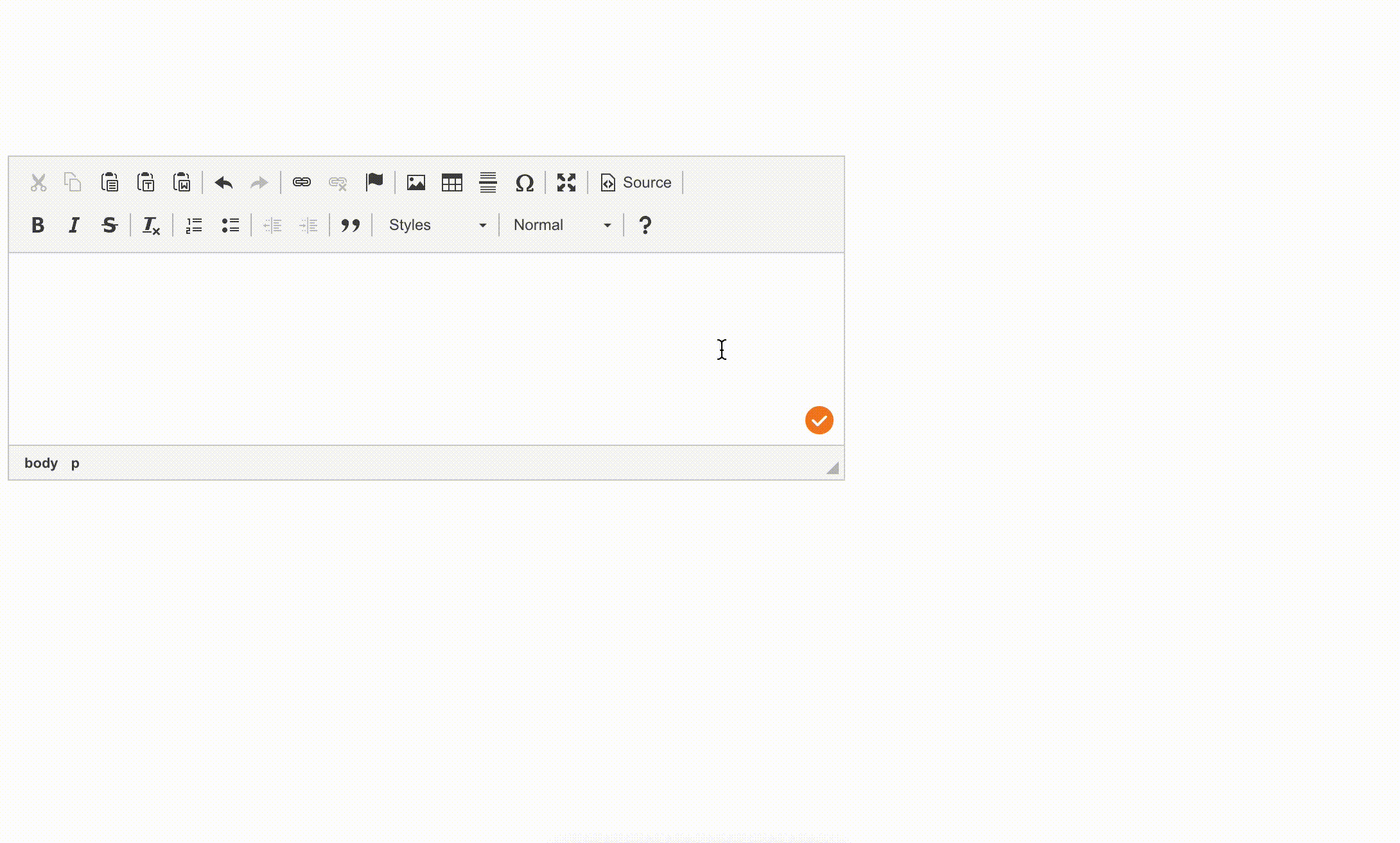1400x843 pixels.
Task: Select the body element in path bar
Action: click(x=41, y=463)
